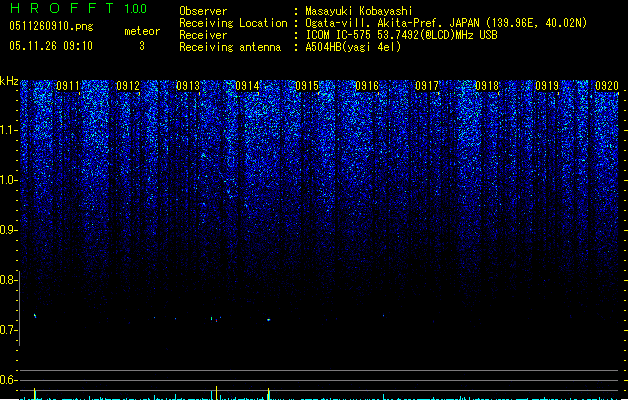Click the 0915 time marker
629x400 pixels.
(x=307, y=86)
